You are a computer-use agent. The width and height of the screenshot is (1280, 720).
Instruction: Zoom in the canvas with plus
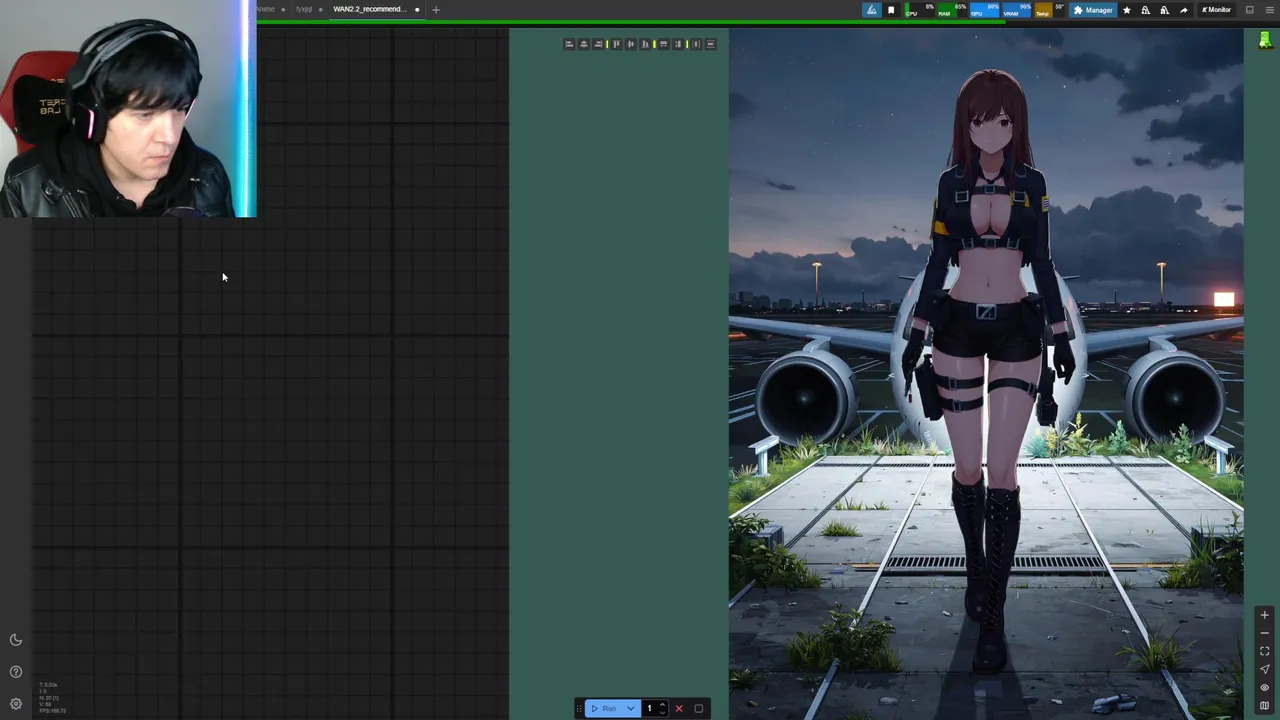click(1264, 615)
